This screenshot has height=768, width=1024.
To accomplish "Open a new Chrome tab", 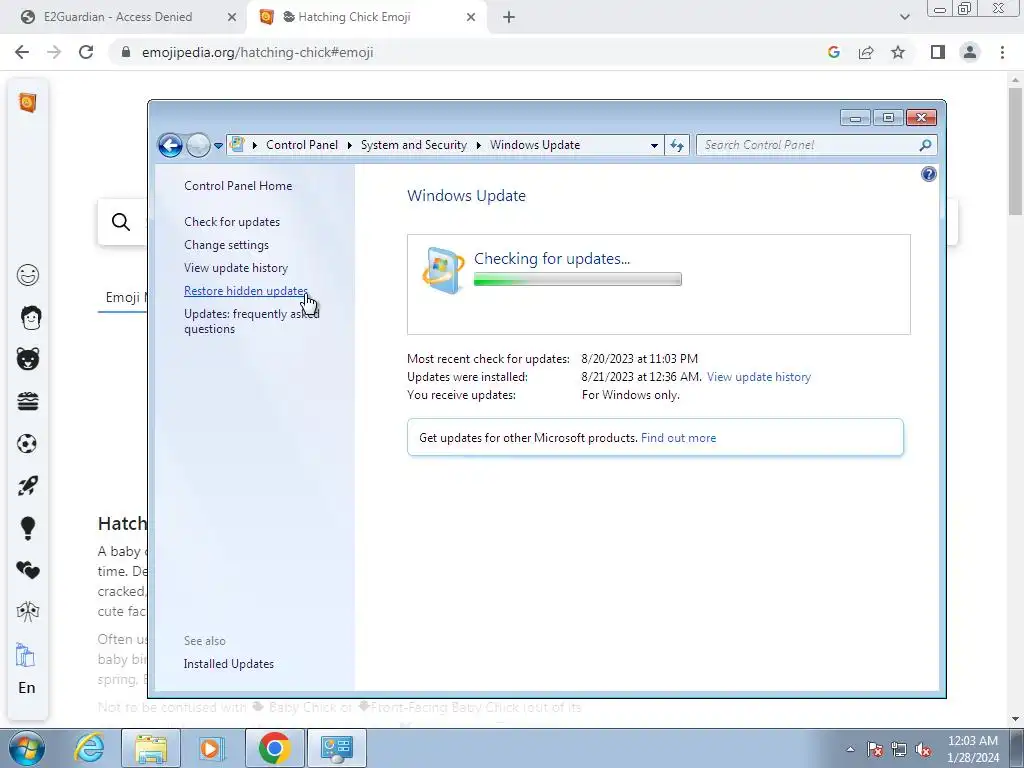I will pos(509,17).
